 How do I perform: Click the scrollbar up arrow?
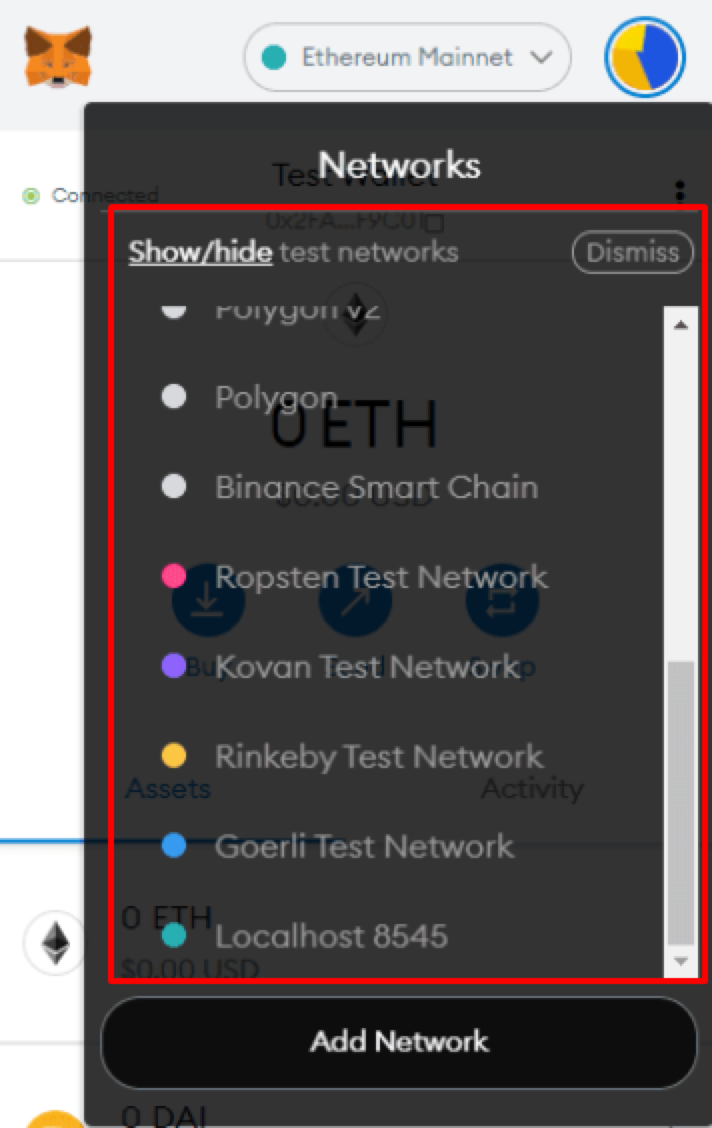pyautogui.click(x=680, y=324)
